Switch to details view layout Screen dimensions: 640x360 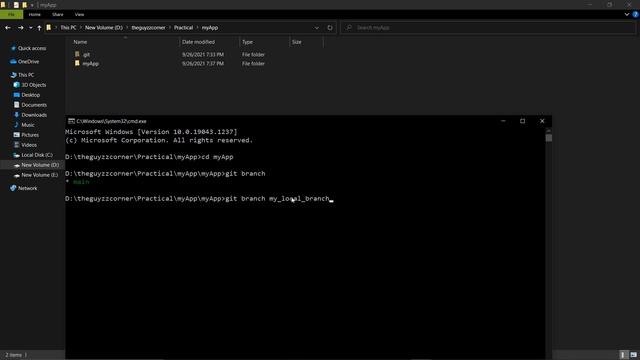[x=623, y=355]
